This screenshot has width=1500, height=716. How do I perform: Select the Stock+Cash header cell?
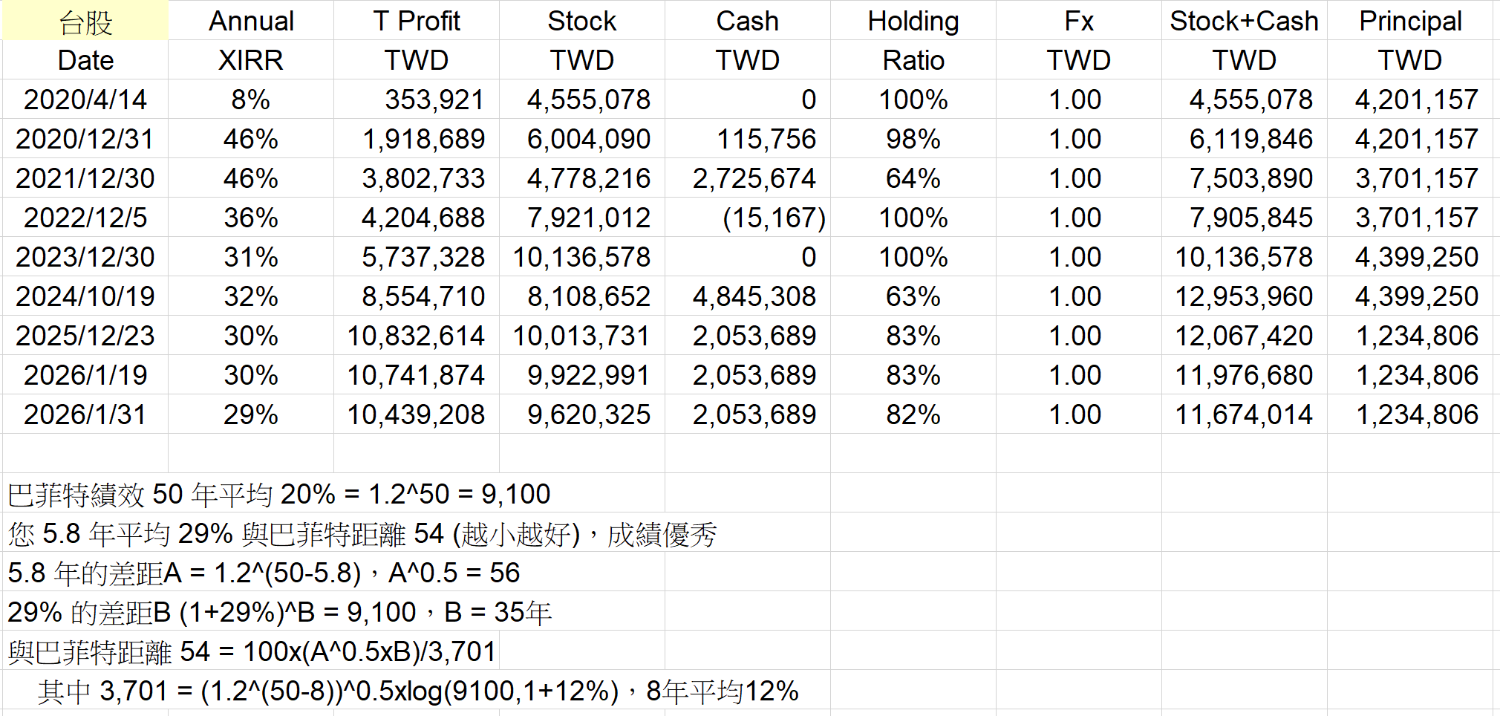click(x=1244, y=21)
